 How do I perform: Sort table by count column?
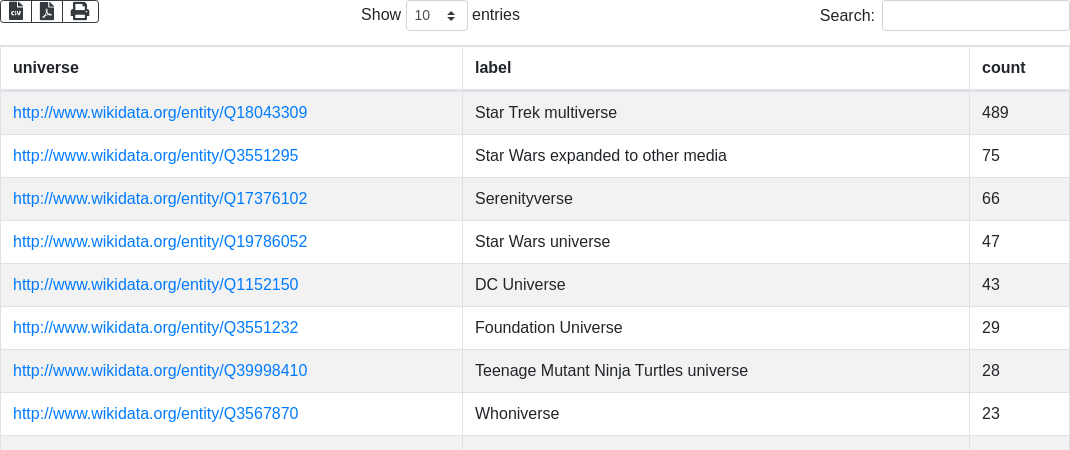pos(1020,68)
